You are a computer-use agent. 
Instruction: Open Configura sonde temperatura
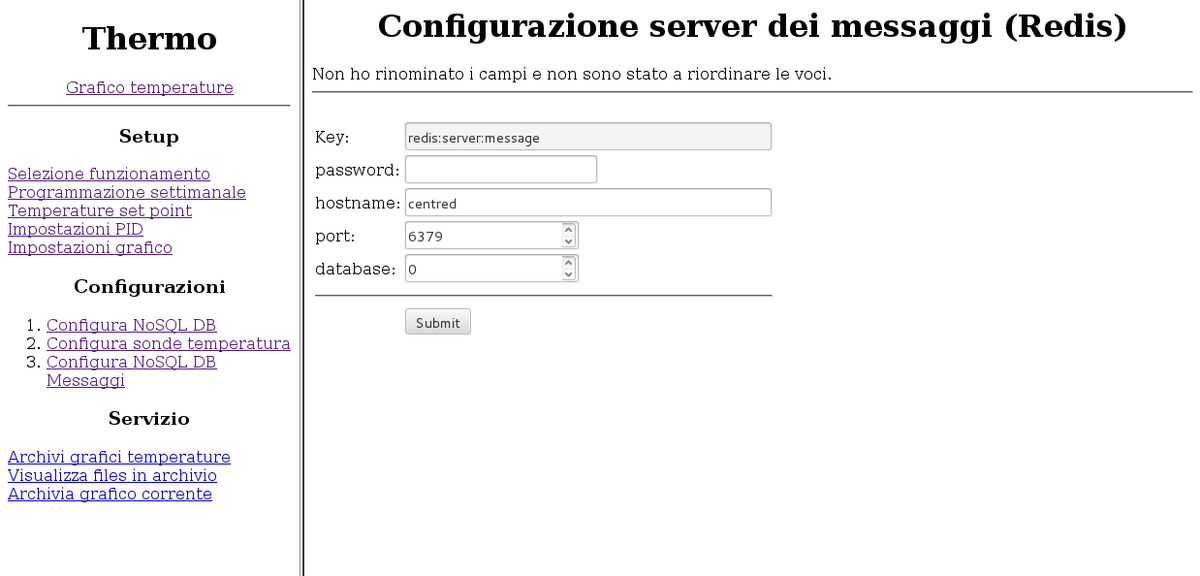click(x=168, y=343)
